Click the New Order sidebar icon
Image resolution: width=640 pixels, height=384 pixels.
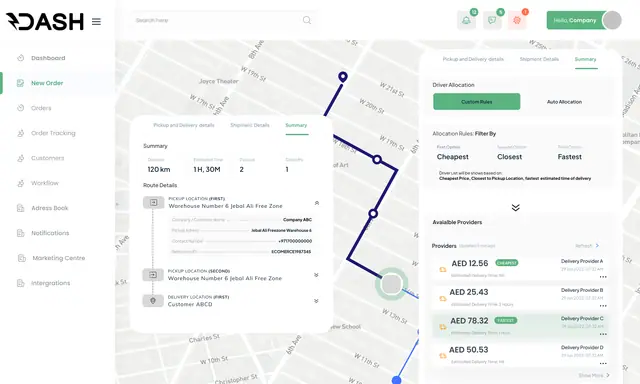[x=20, y=83]
